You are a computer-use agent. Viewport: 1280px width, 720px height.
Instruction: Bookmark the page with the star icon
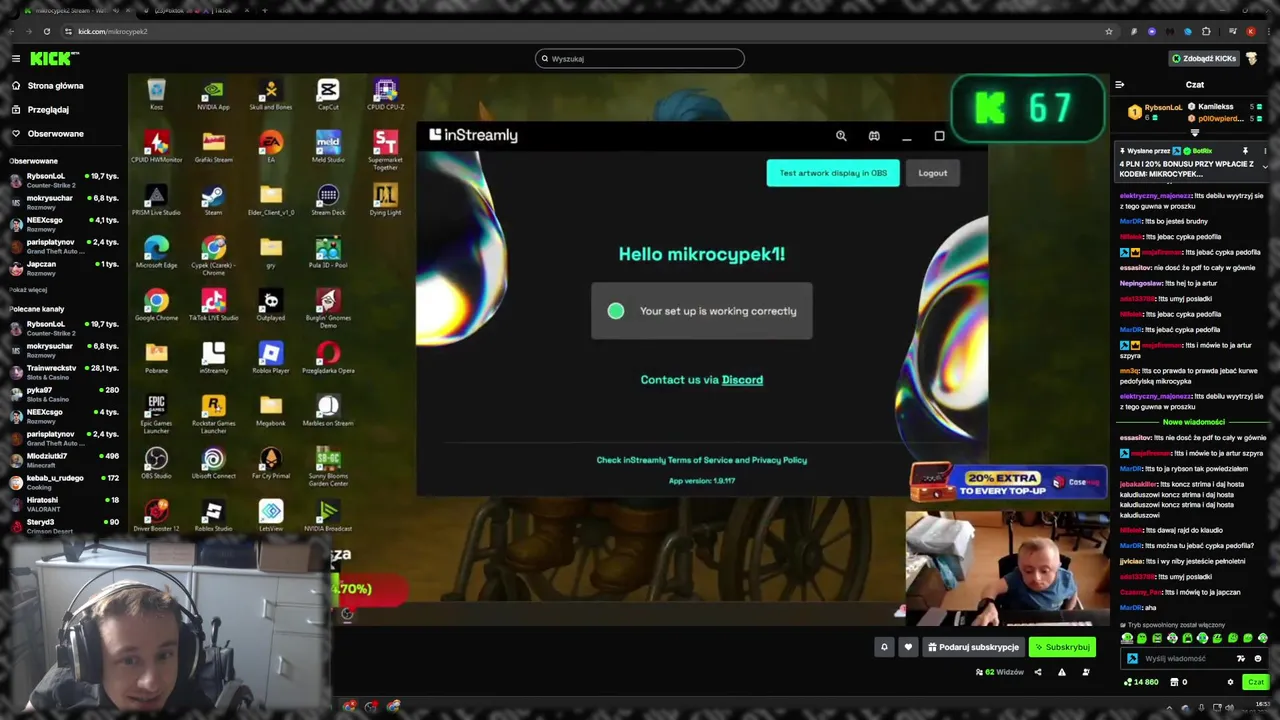[x=1109, y=31]
